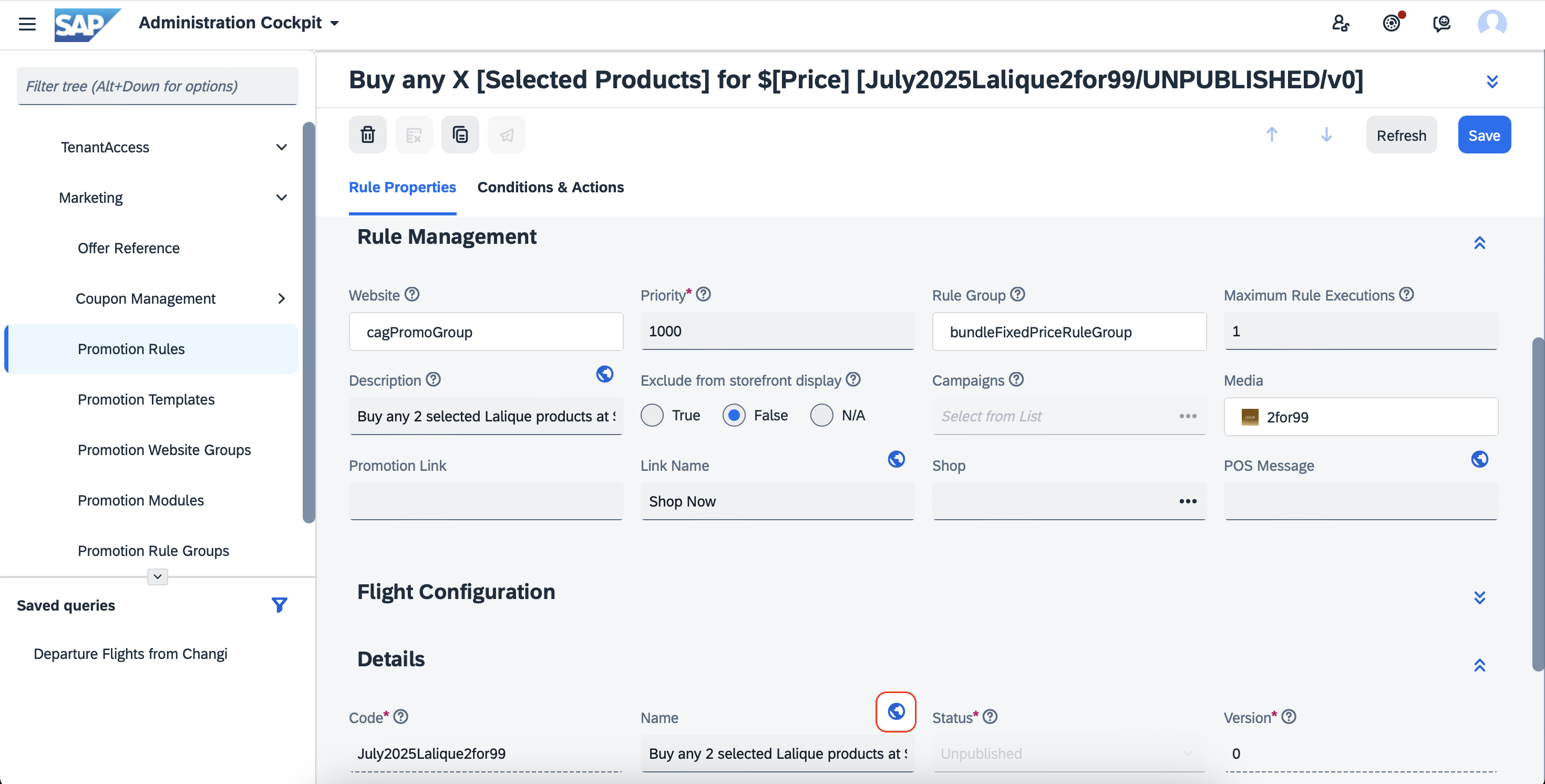This screenshot has height=784, width=1545.
Task: Open the hamburger navigation menu
Action: pos(27,24)
